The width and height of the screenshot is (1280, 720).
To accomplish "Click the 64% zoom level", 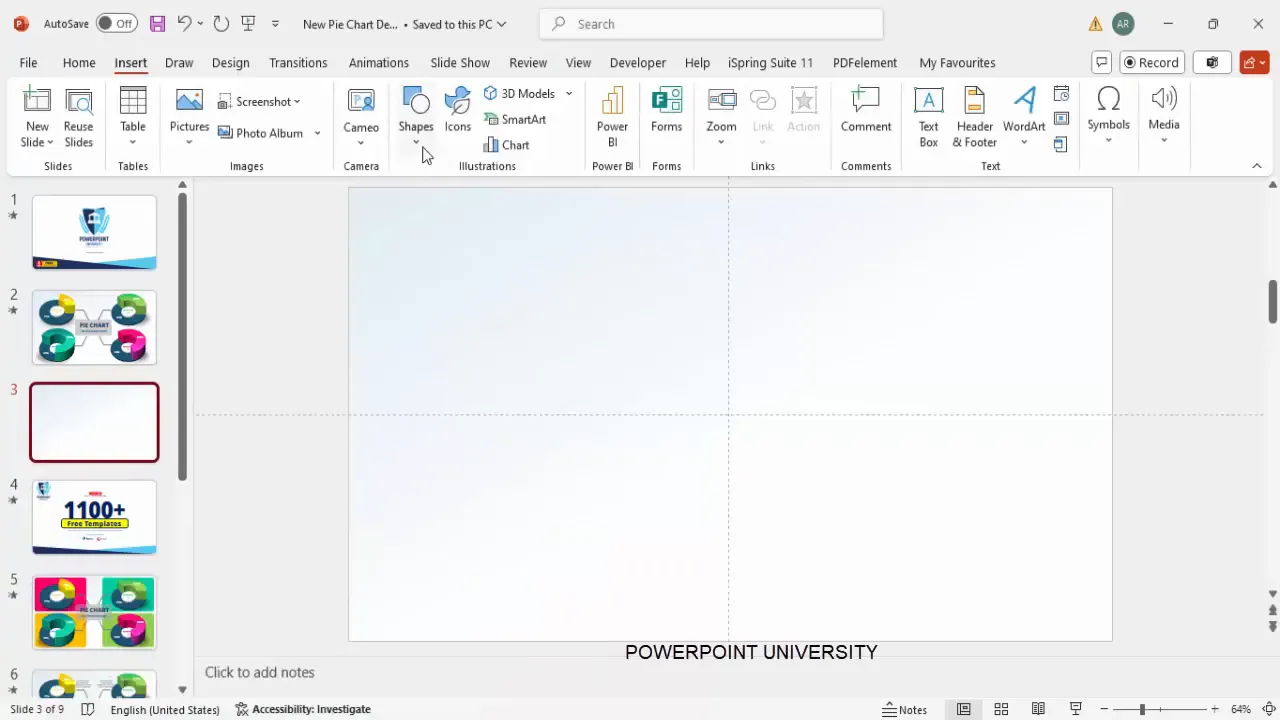I will point(1241,709).
